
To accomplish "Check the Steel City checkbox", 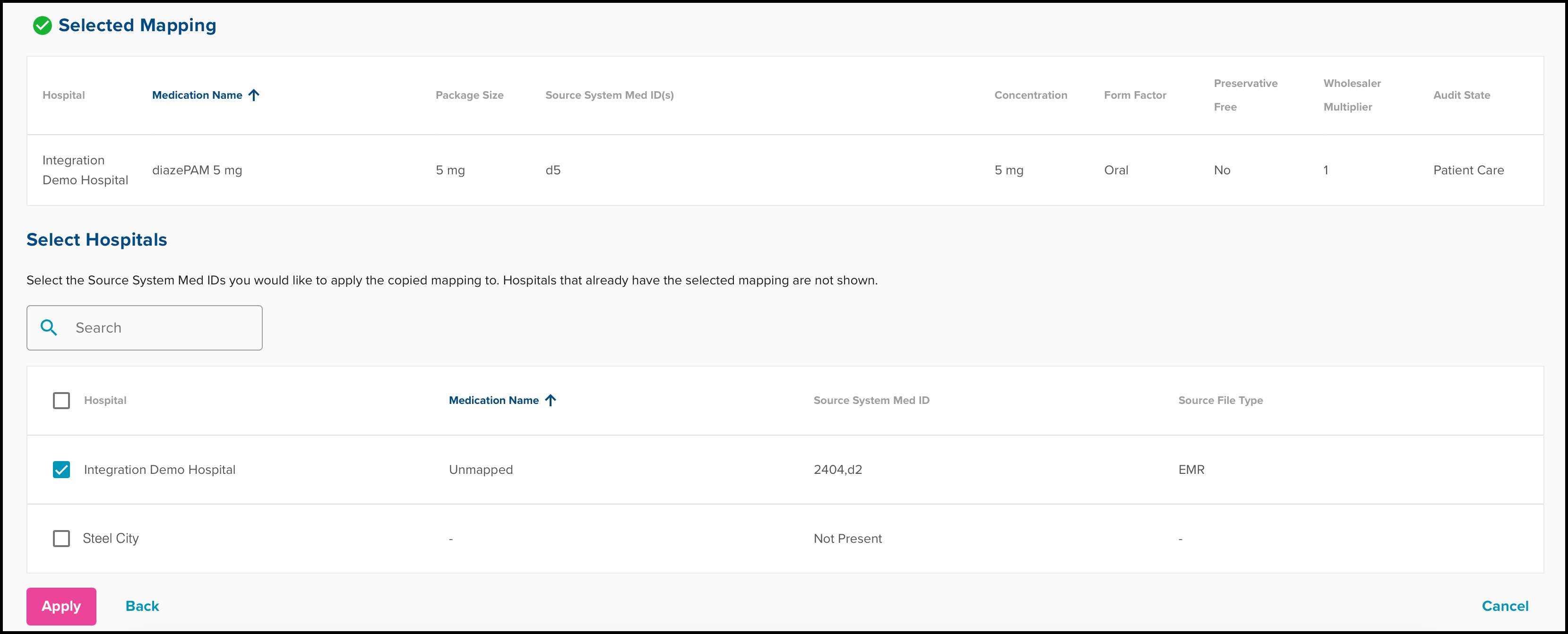I will pyautogui.click(x=61, y=539).
